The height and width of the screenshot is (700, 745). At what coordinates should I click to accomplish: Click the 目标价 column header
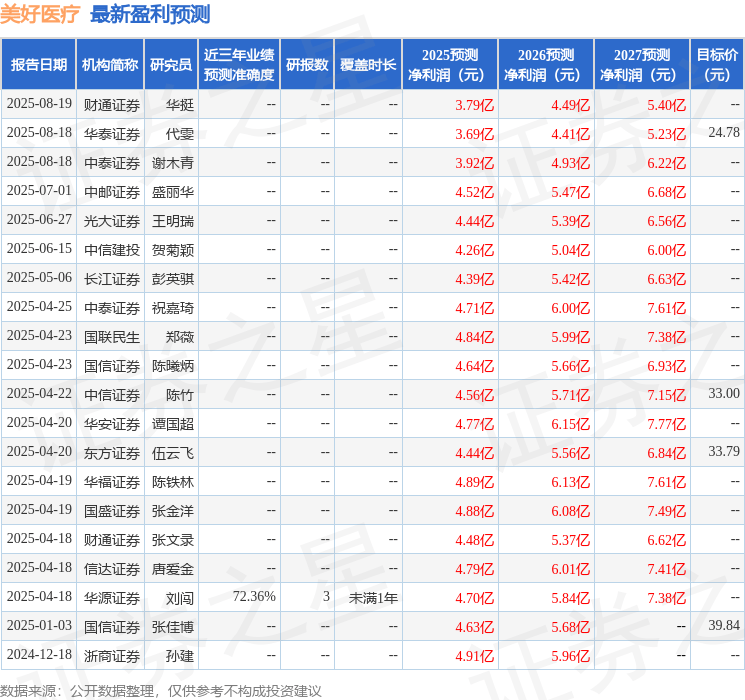point(717,65)
